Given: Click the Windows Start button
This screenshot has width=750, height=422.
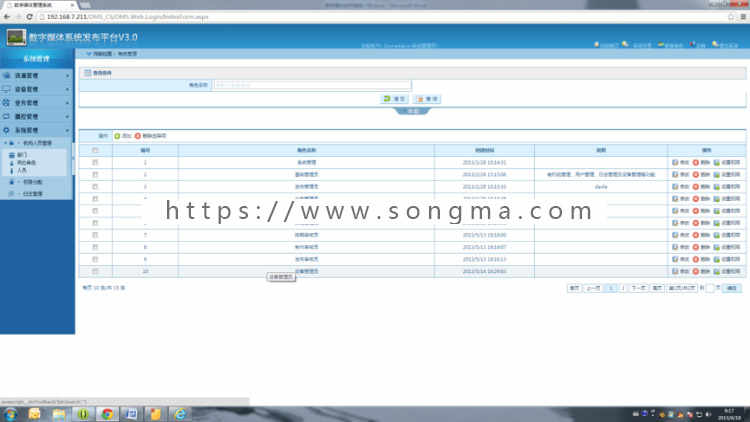Looking at the screenshot, I should (11, 414).
